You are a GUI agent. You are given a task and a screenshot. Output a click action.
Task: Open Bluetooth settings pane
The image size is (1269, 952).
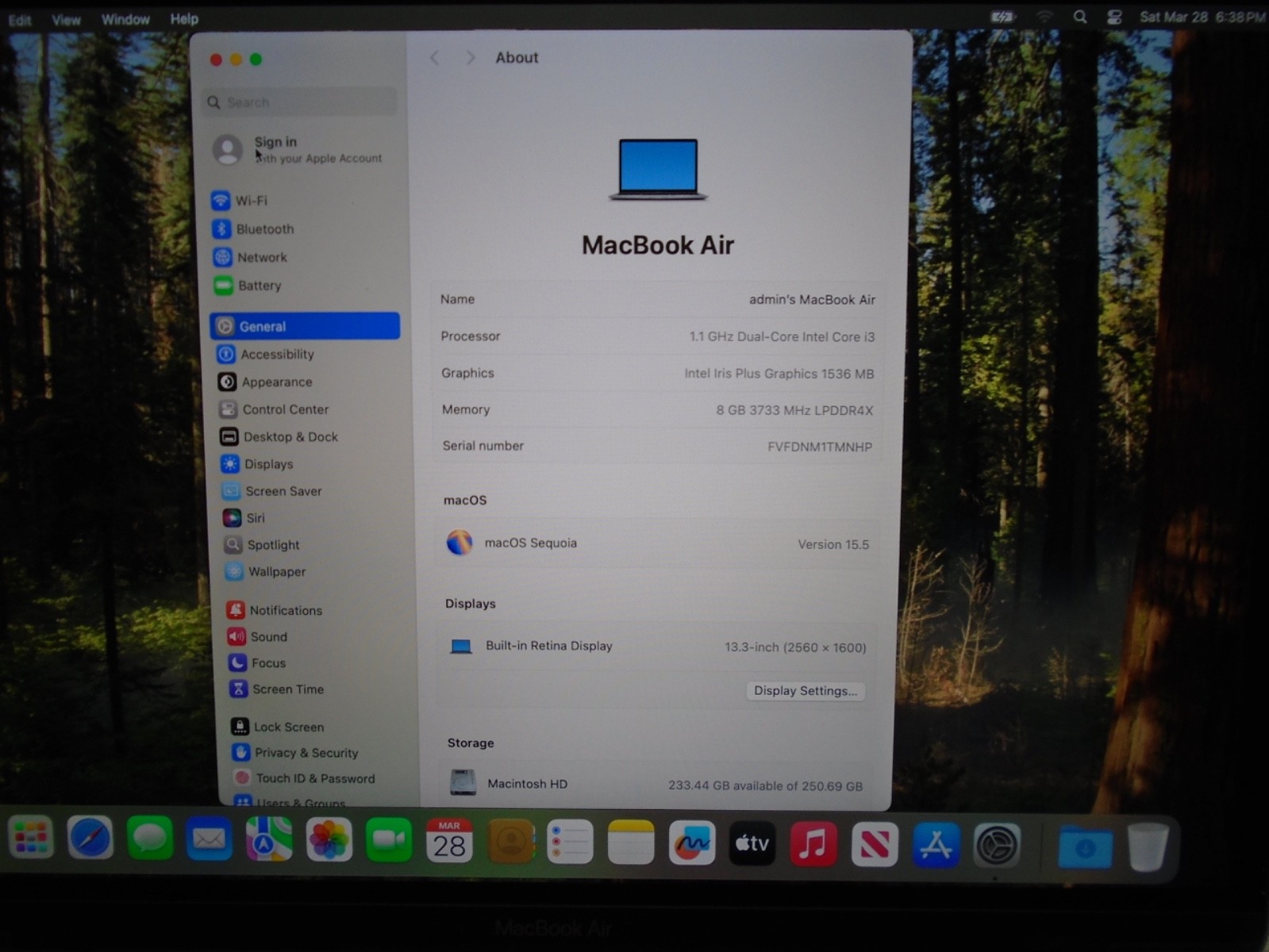pyautogui.click(x=253, y=229)
